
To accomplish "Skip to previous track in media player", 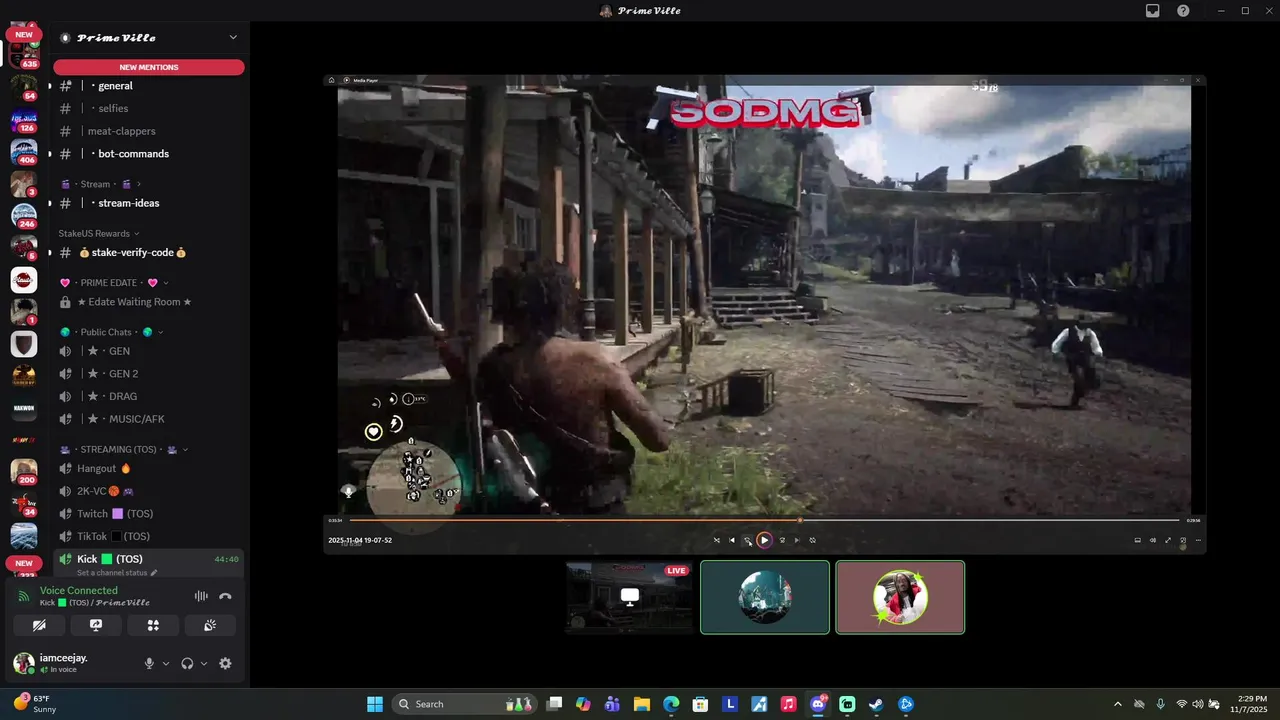I will coord(732,540).
